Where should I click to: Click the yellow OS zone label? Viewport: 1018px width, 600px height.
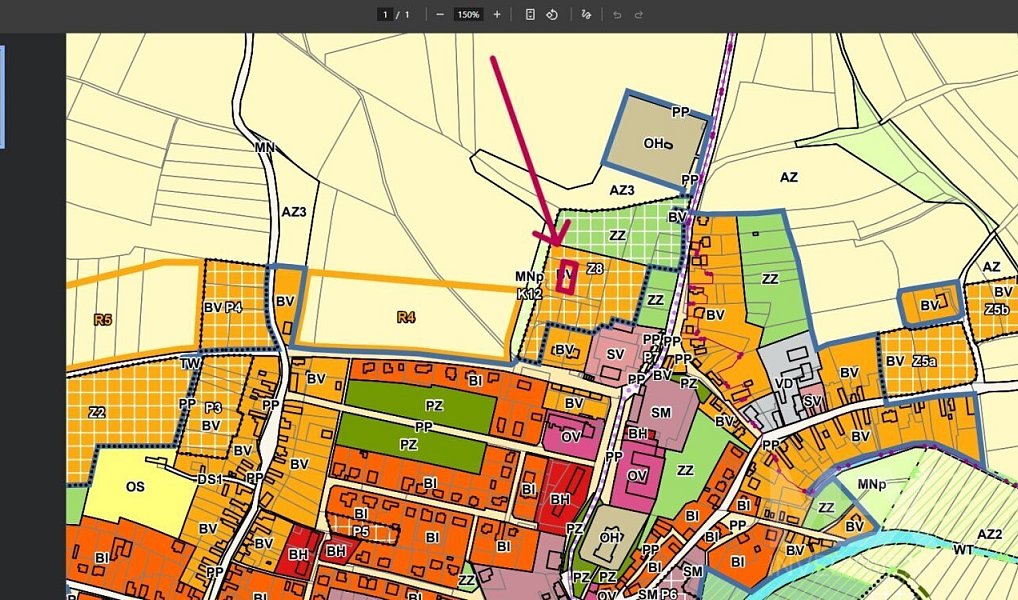tap(135, 486)
